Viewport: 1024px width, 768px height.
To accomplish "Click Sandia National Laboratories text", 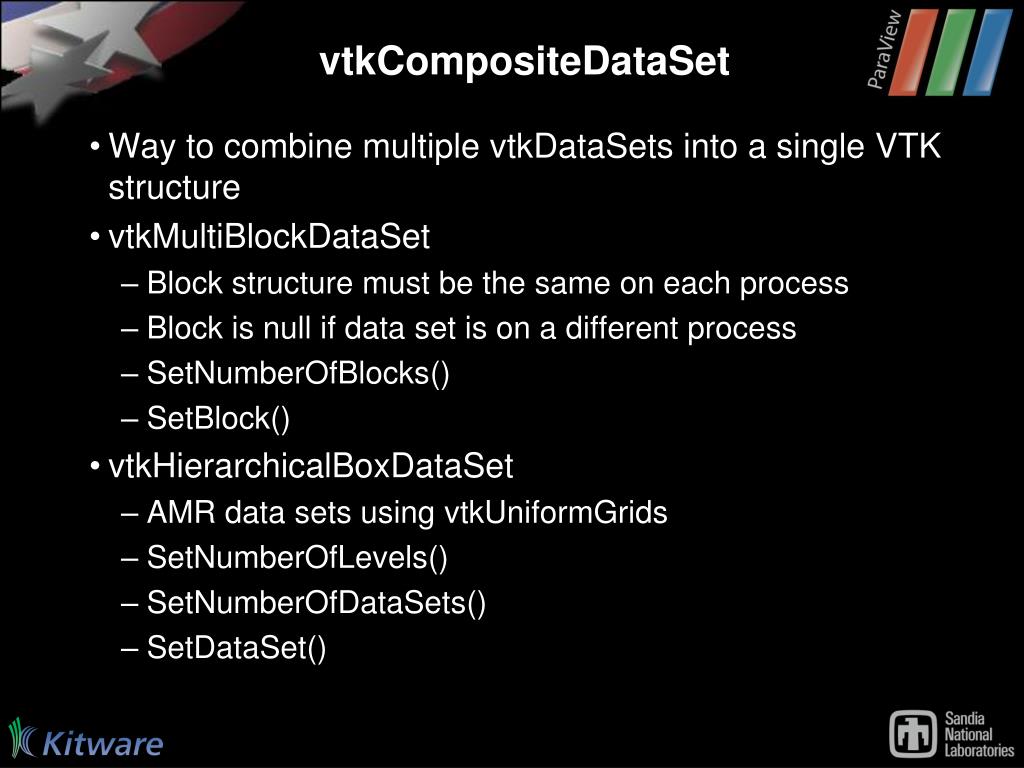I will tap(979, 735).
